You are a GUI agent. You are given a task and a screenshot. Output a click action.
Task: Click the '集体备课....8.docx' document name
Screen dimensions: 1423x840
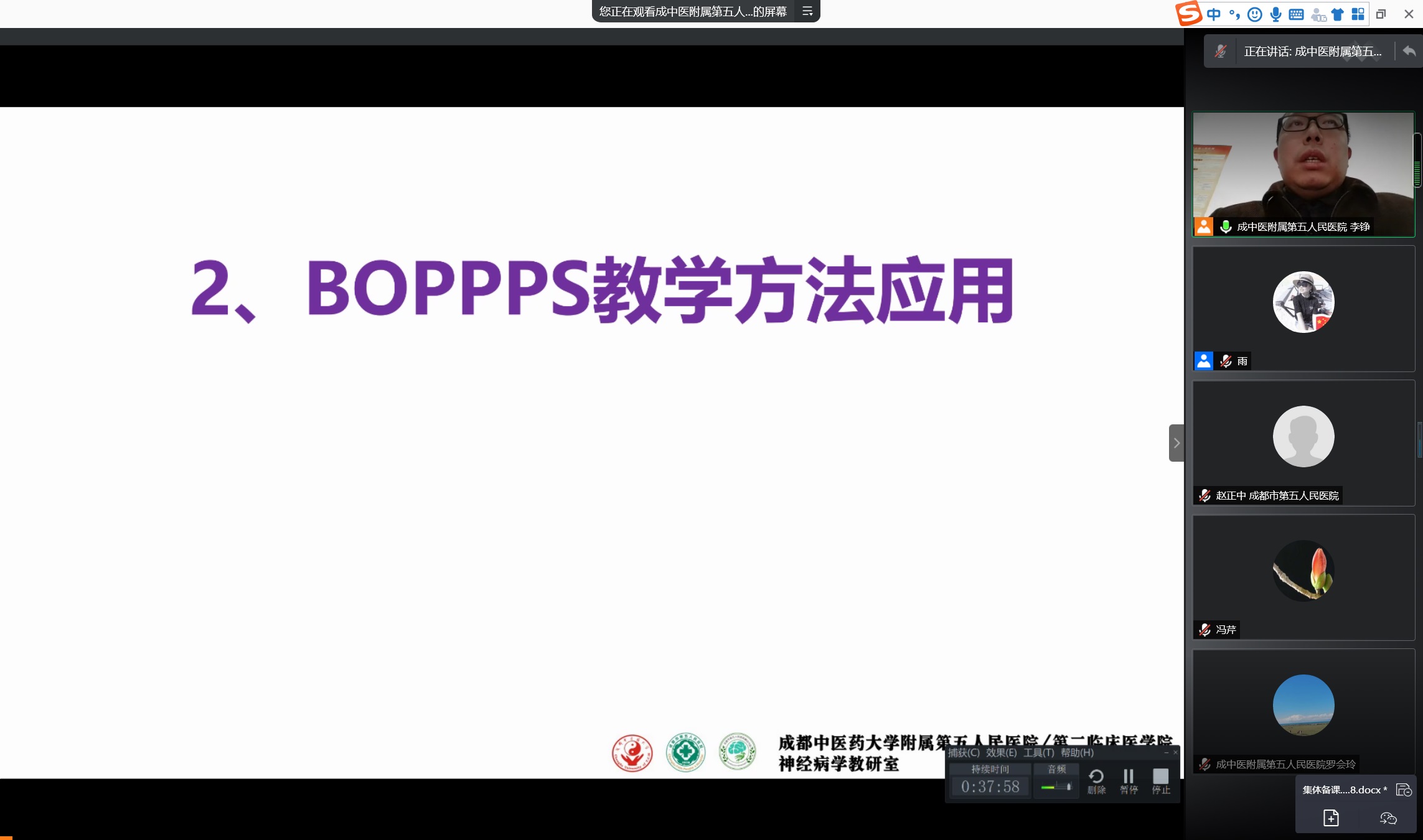coord(1345,790)
